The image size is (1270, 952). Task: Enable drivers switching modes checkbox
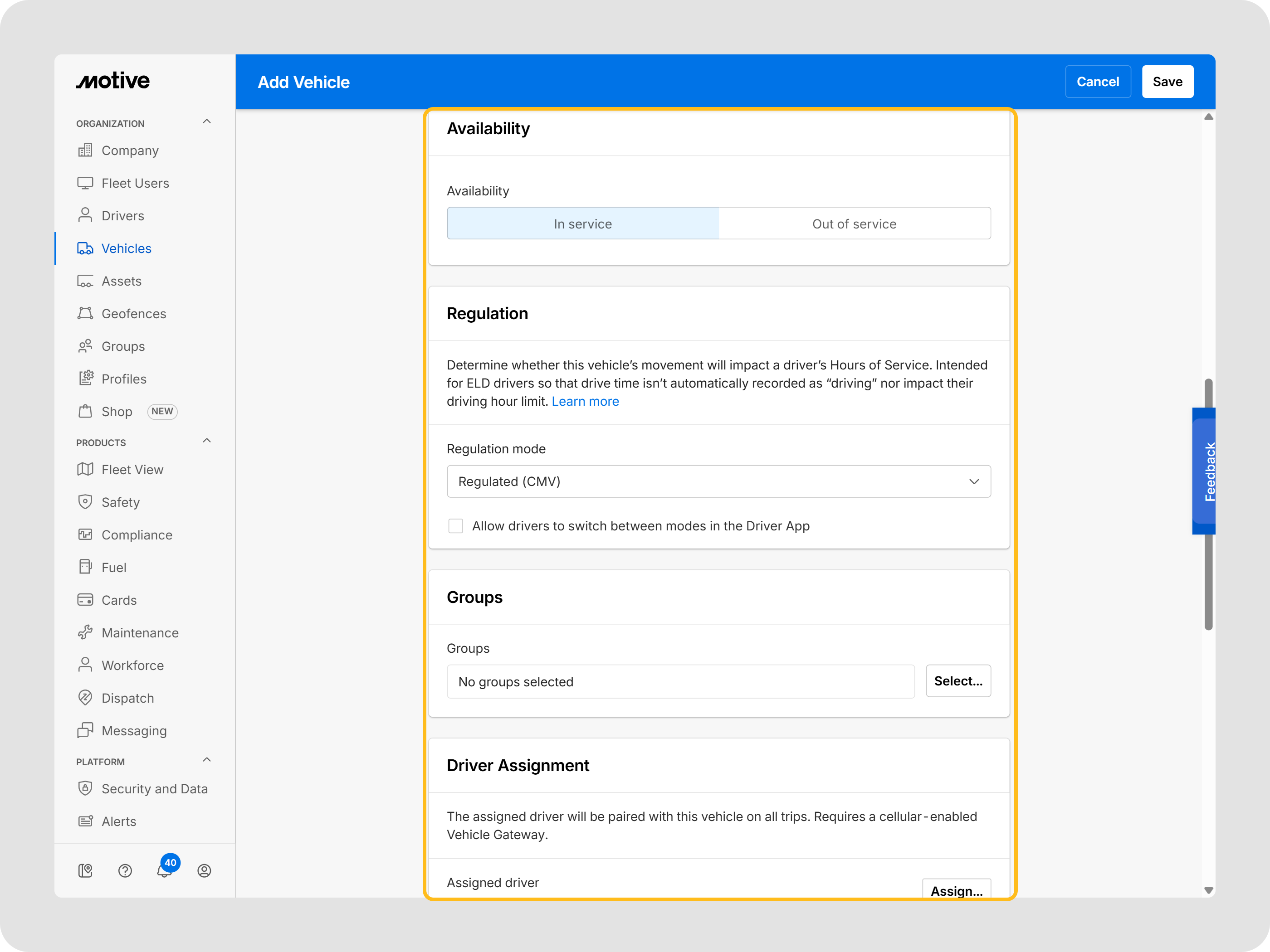[455, 525]
